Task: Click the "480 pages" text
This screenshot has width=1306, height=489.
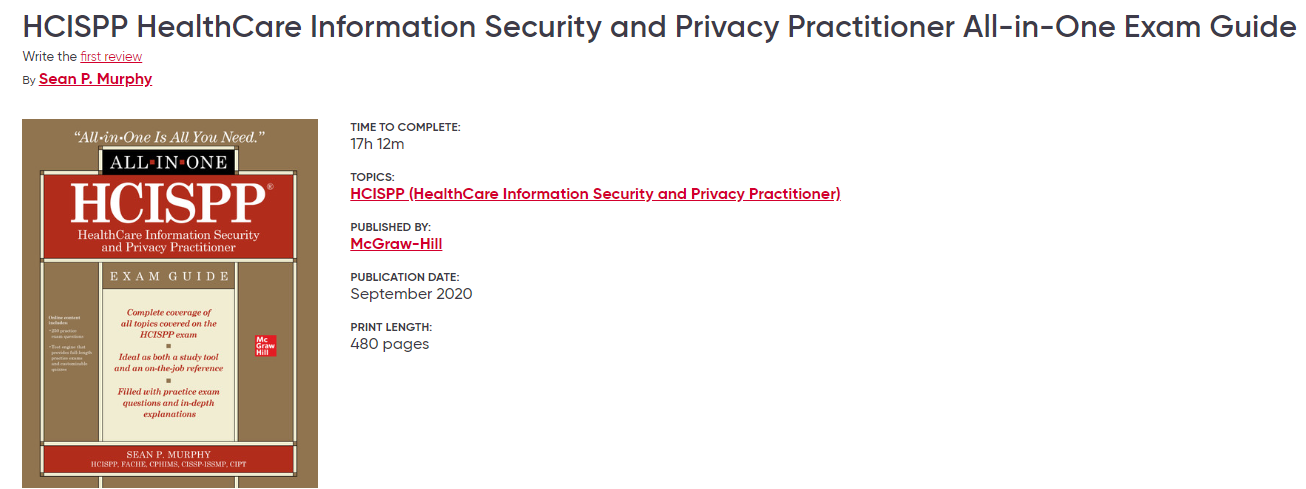Action: coord(389,344)
